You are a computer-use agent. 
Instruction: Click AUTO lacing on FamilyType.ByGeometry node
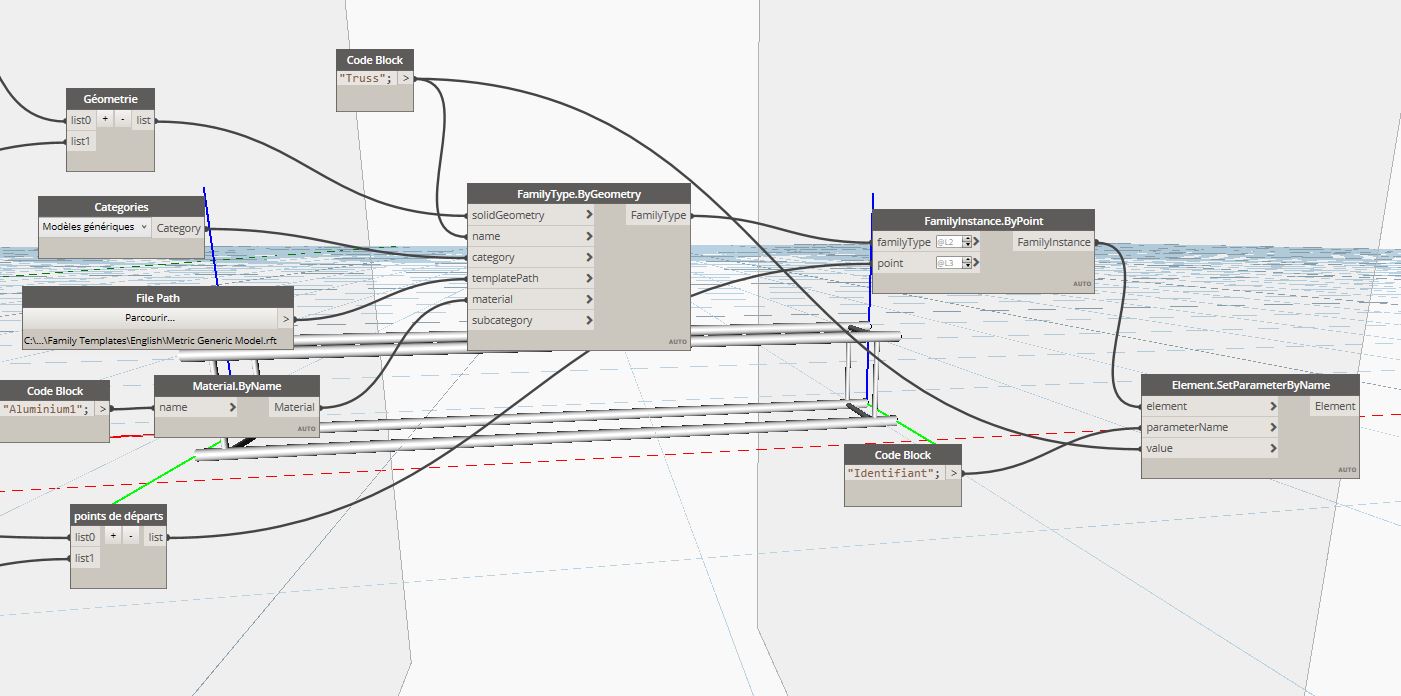coord(677,342)
